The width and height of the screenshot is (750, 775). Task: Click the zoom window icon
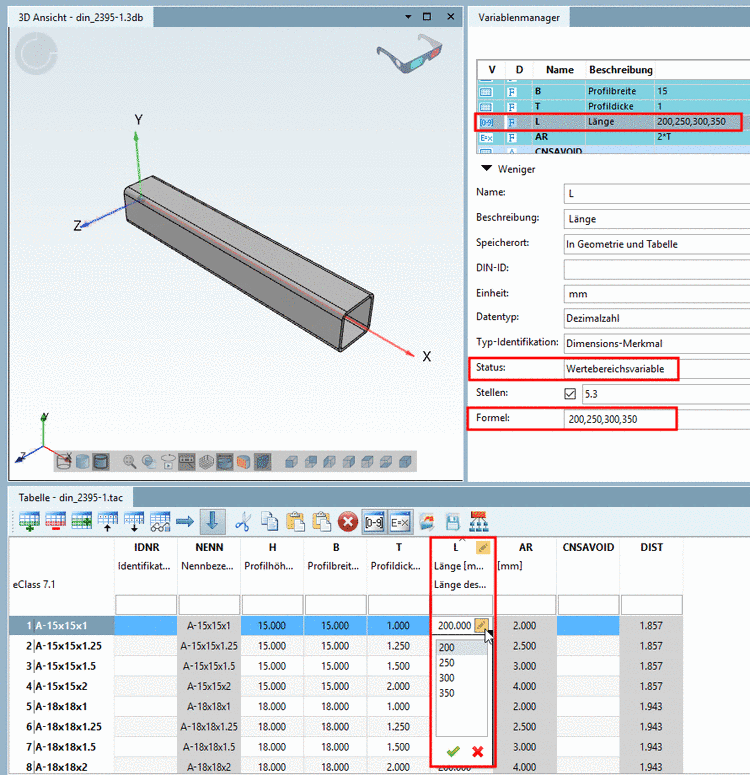148,462
